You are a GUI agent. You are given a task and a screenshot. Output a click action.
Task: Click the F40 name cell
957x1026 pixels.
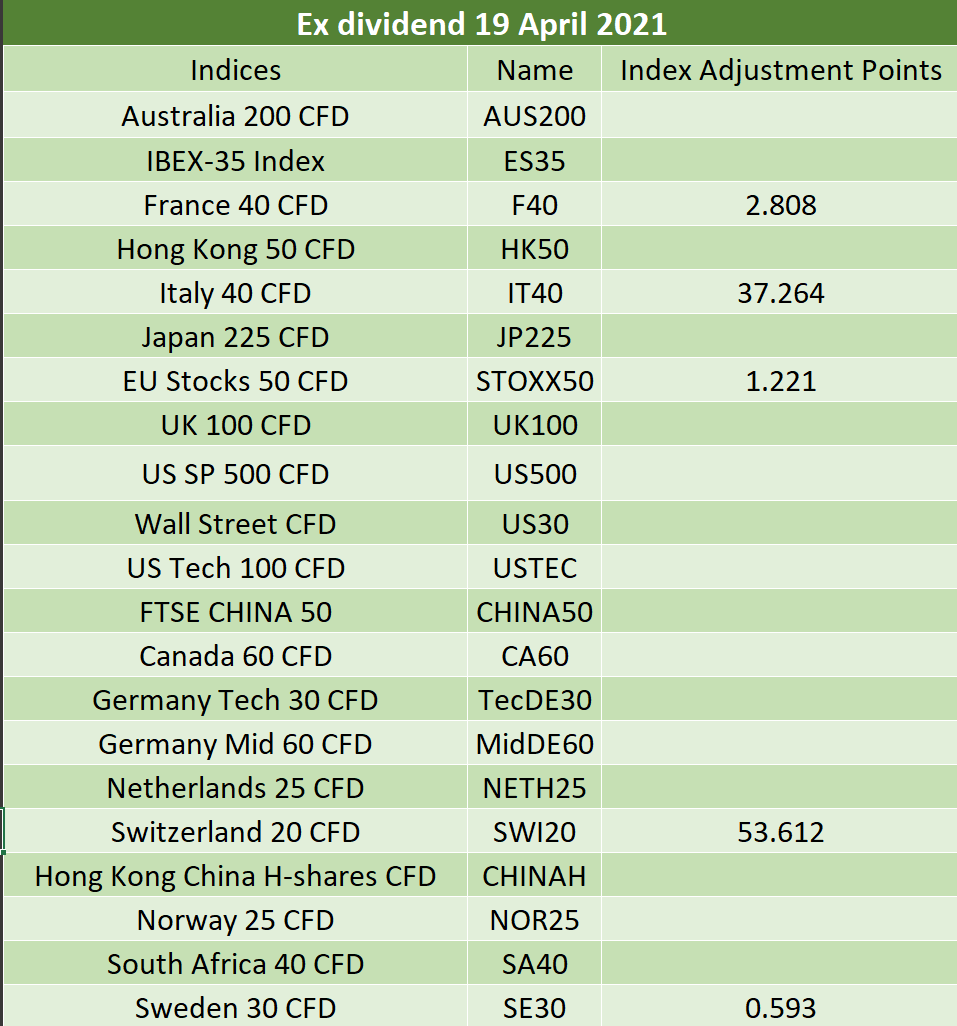[534, 204]
